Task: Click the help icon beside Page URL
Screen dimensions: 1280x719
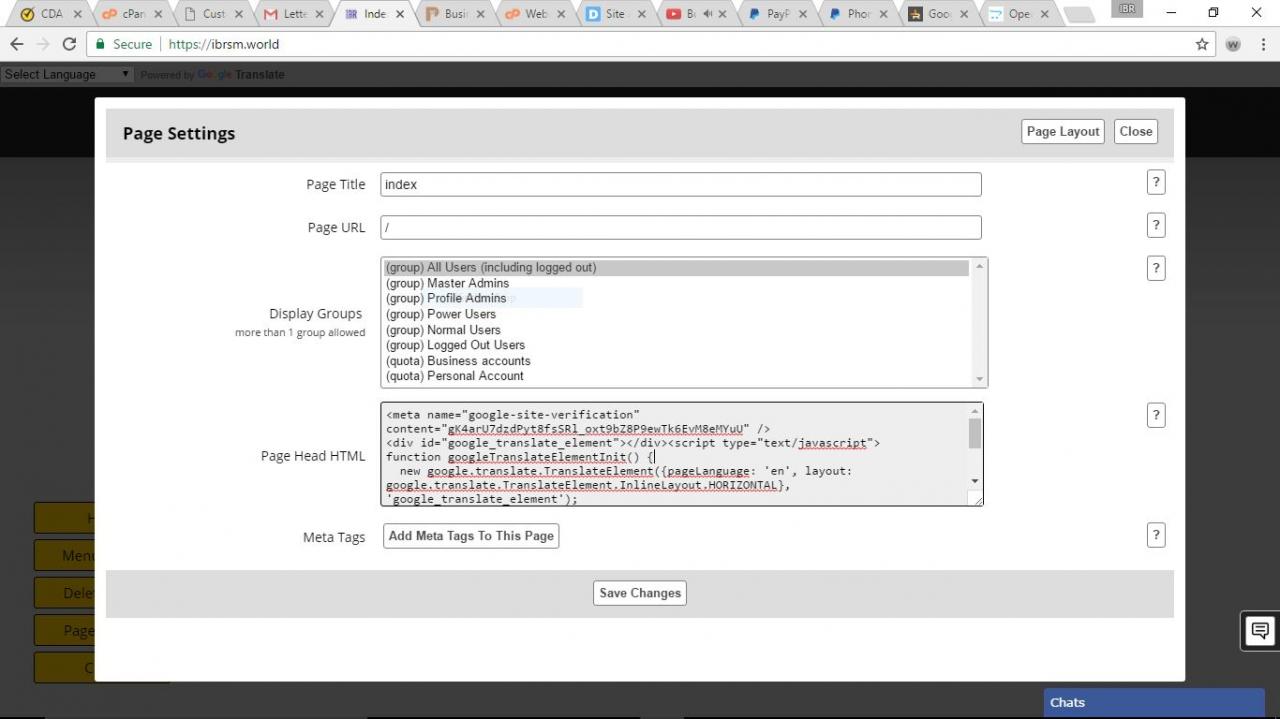Action: coord(1156,225)
